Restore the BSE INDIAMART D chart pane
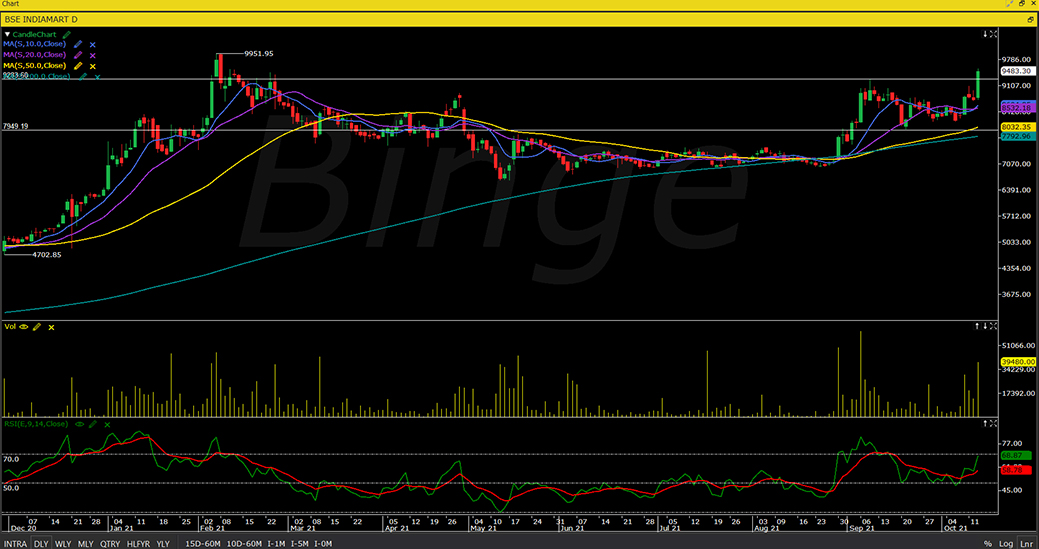Image resolution: width=1039 pixels, height=549 pixels. (1031, 20)
